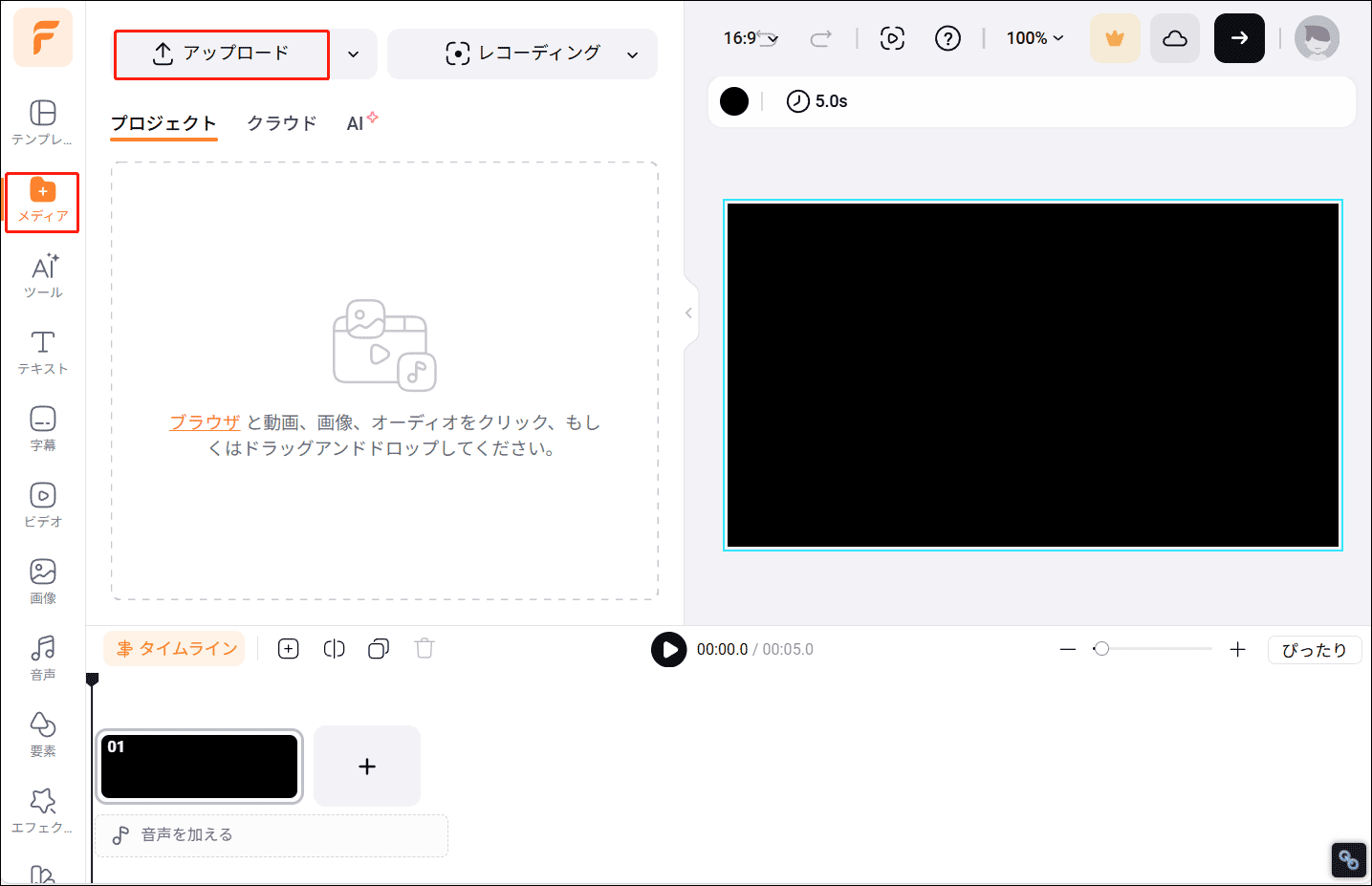Image resolution: width=1372 pixels, height=886 pixels.
Task: Switch to the クラウド tab
Action: 280,122
